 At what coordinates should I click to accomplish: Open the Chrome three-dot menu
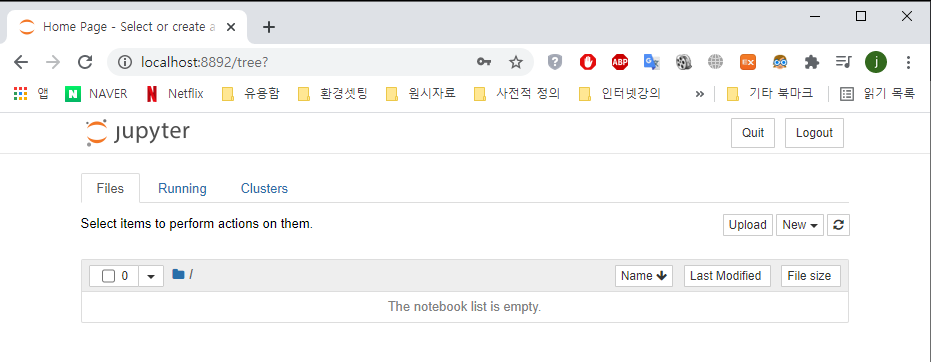point(908,62)
